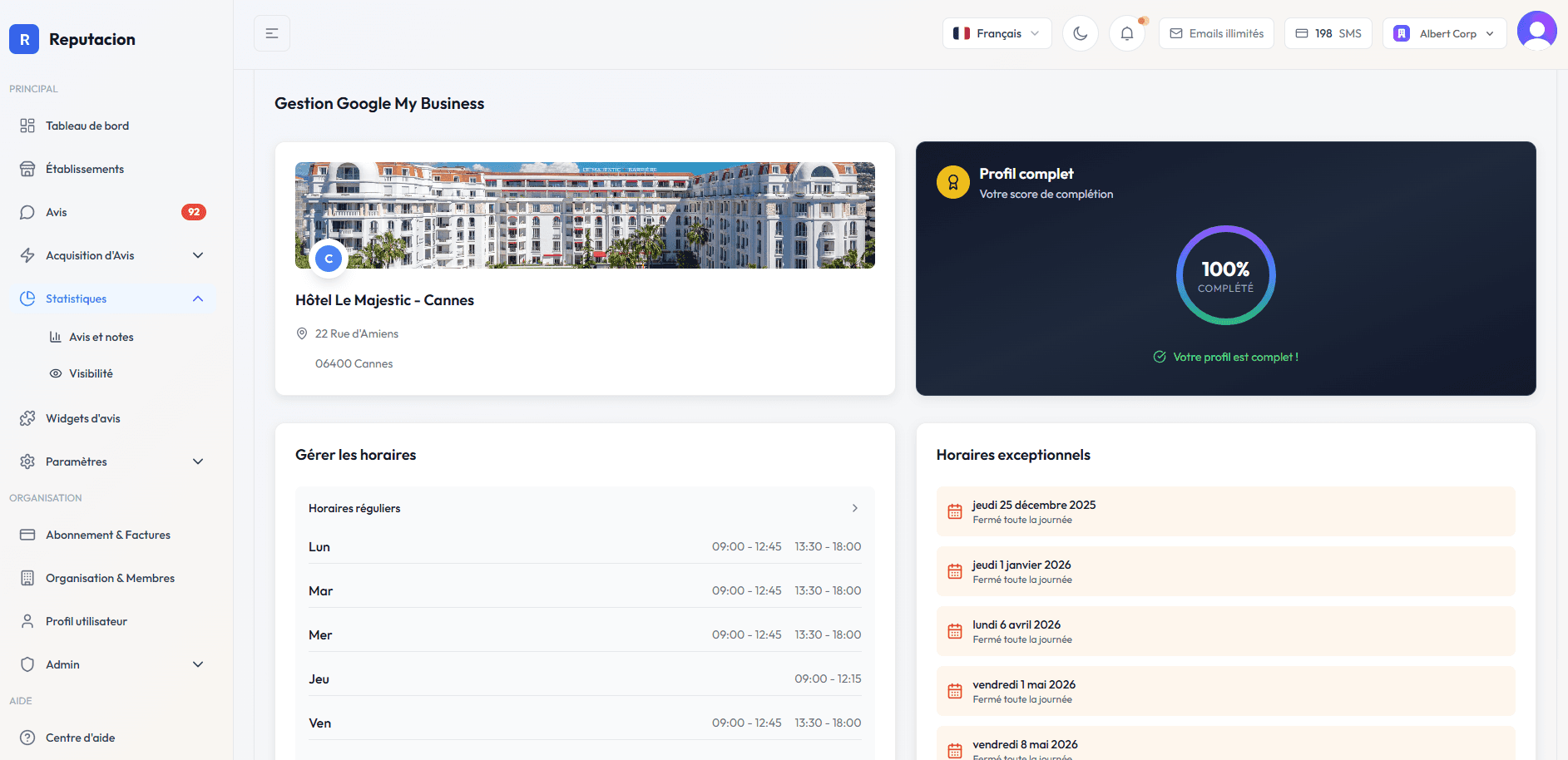Image resolution: width=1568 pixels, height=760 pixels.
Task: Expand the Acquisition d'Avis menu
Action: [x=197, y=255]
